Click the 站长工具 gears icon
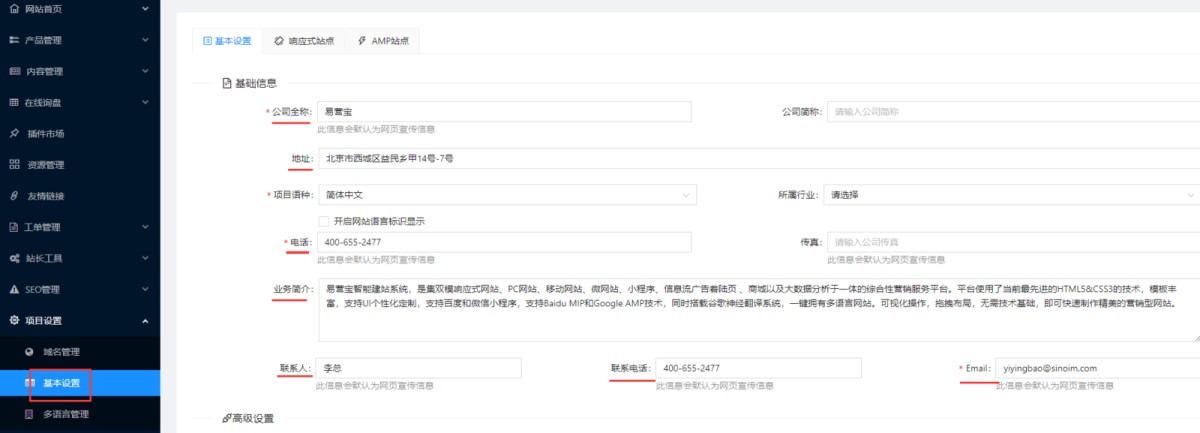This screenshot has width=1200, height=433. [x=14, y=258]
